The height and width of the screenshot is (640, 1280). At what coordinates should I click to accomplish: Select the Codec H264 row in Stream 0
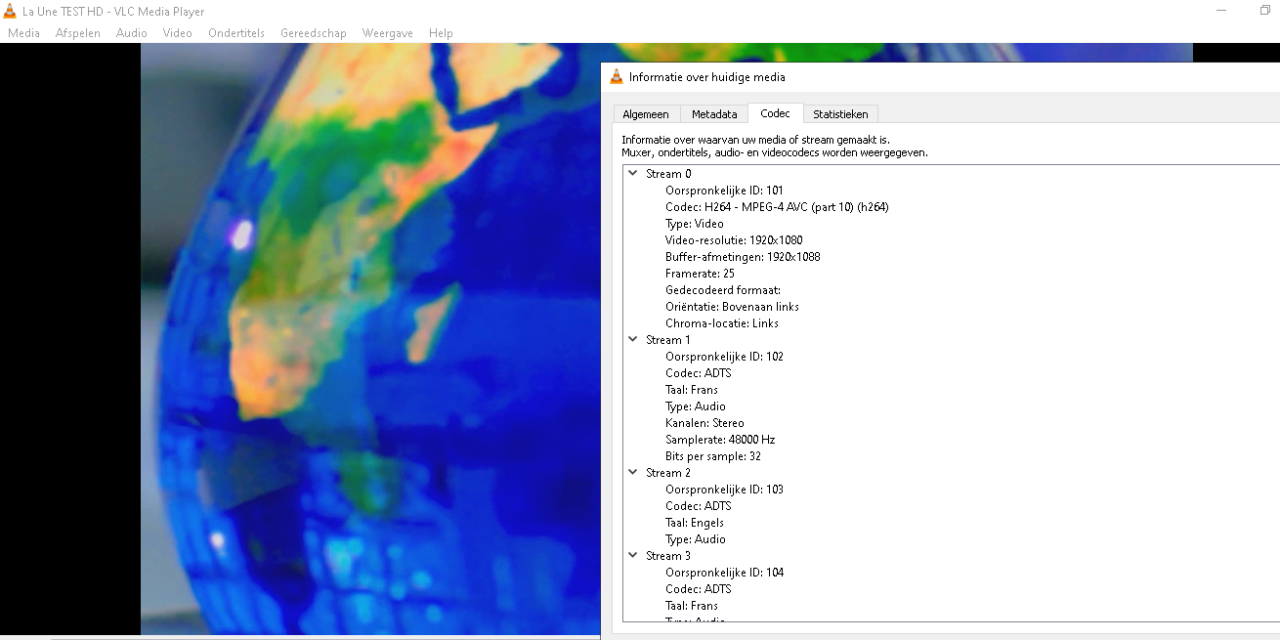776,207
